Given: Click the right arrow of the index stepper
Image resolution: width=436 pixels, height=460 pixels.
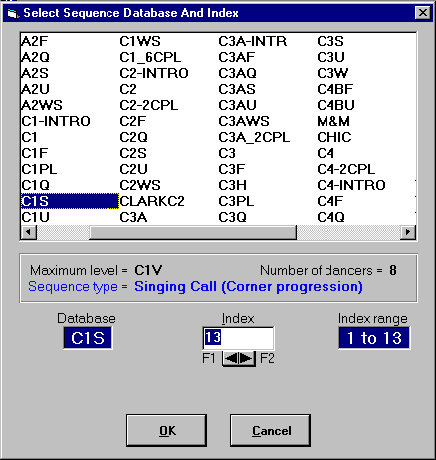Looking at the screenshot, I should pyautogui.click(x=247, y=358).
